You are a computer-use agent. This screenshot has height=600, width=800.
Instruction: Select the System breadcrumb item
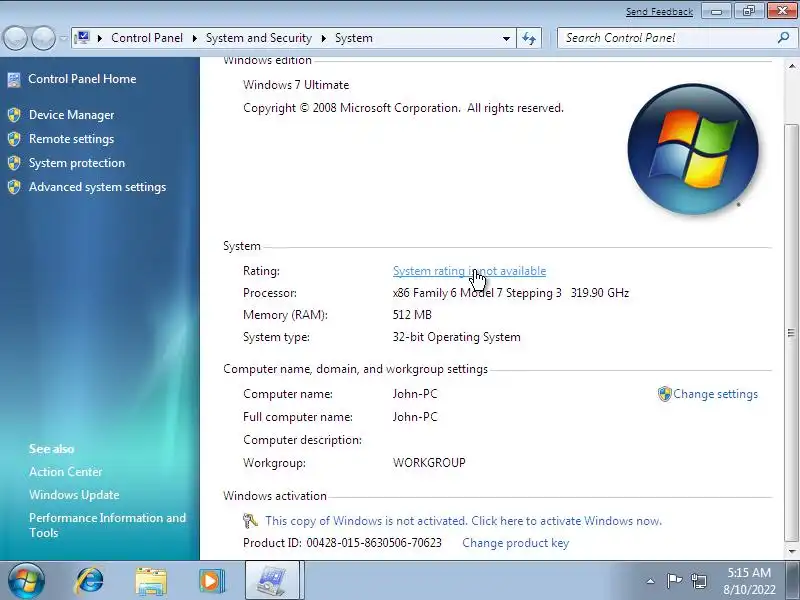pos(354,38)
